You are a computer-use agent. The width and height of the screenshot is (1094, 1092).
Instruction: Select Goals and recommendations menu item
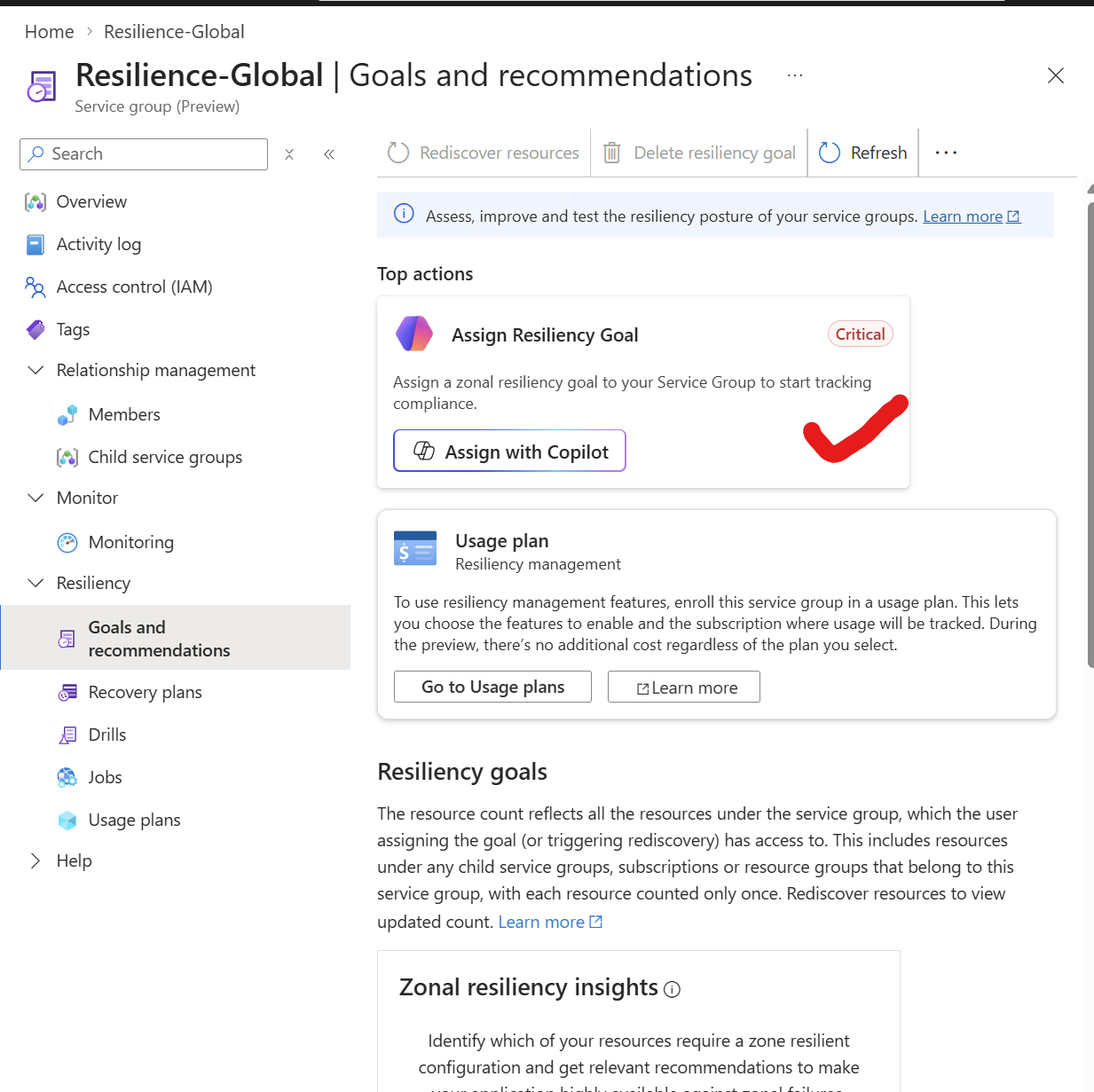click(x=176, y=638)
